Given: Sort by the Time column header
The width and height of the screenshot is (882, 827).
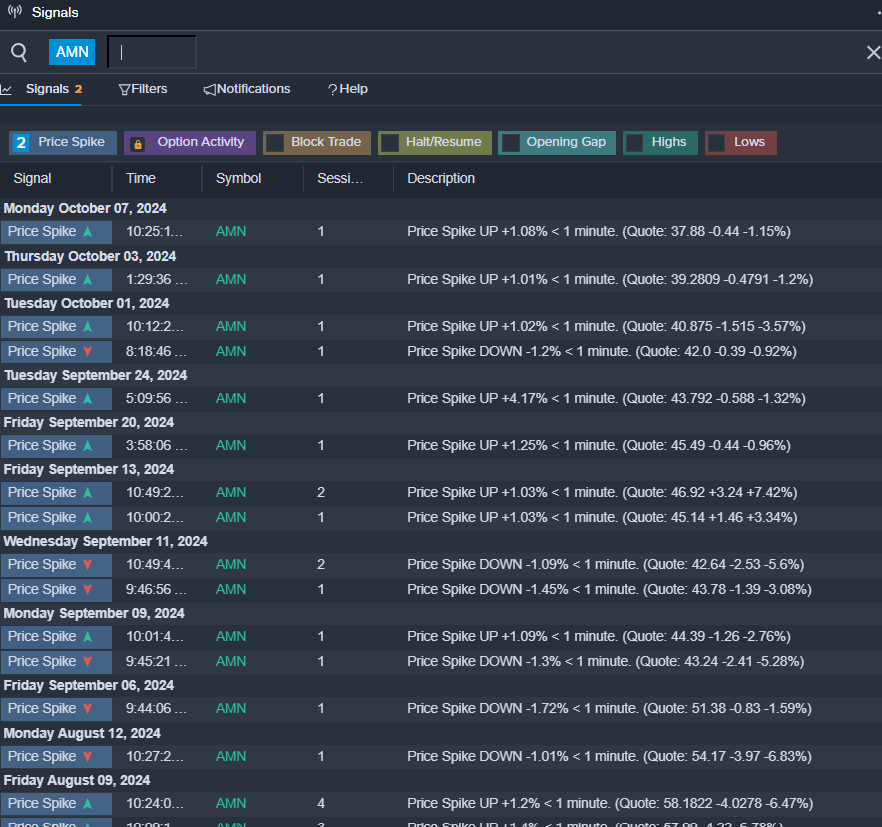Looking at the screenshot, I should (141, 178).
